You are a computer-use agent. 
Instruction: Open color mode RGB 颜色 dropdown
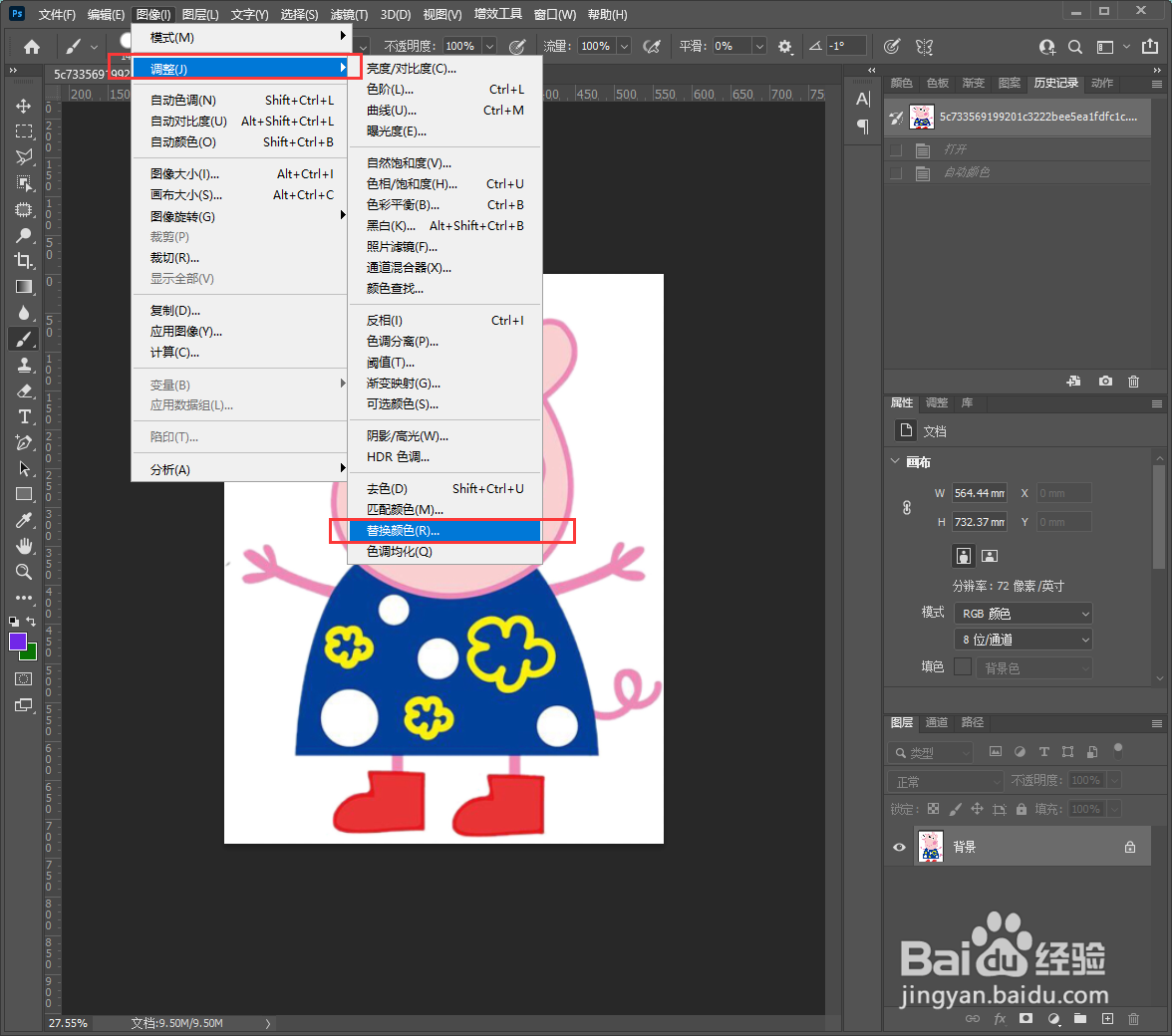pos(1023,614)
